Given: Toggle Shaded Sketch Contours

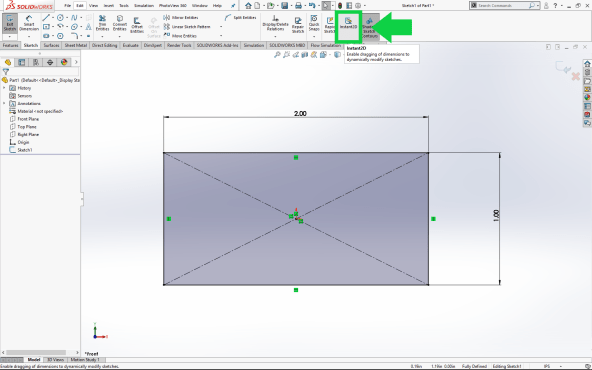Looking at the screenshot, I should pos(370,27).
